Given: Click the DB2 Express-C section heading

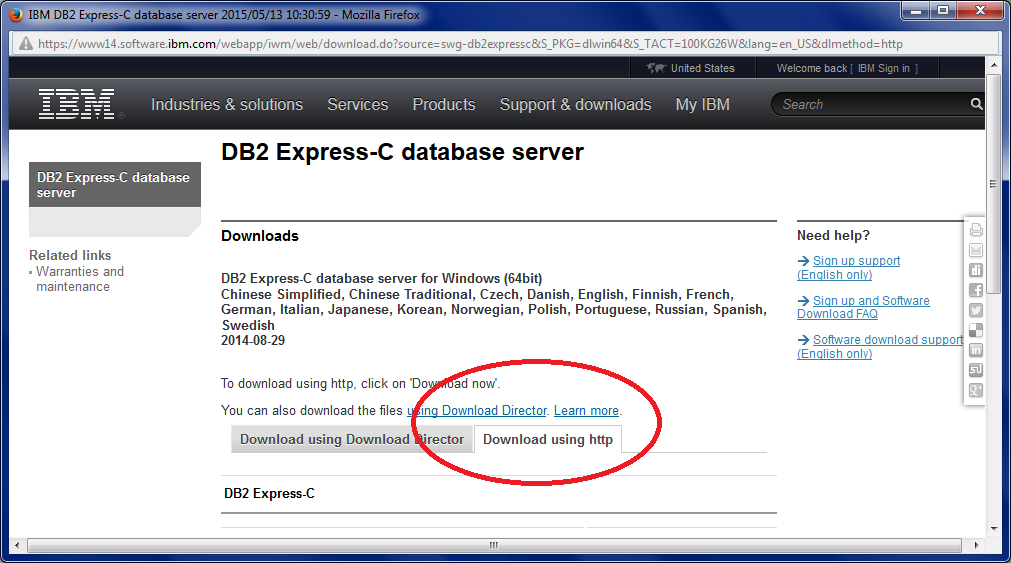Looking at the screenshot, I should click(270, 493).
